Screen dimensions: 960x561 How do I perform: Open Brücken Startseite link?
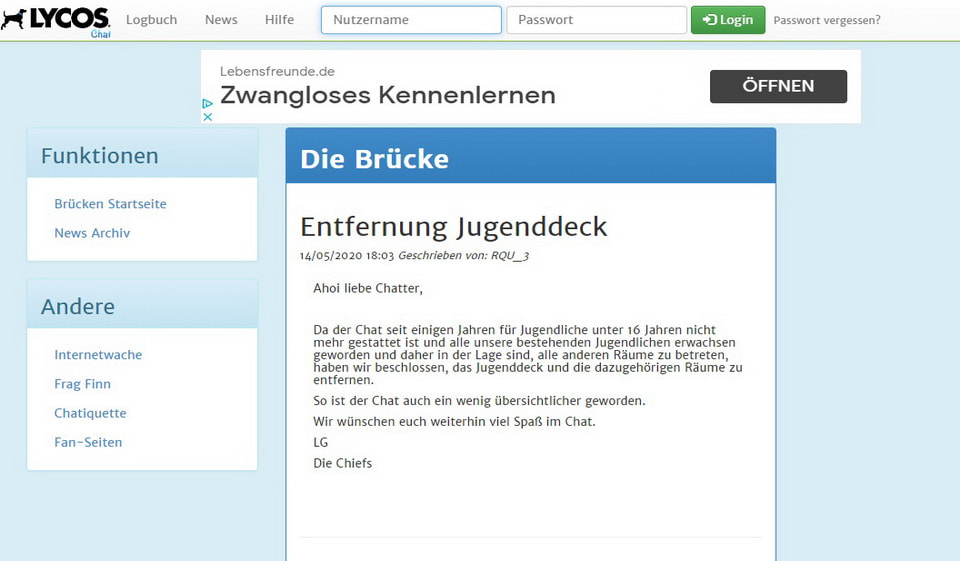[x=110, y=204]
